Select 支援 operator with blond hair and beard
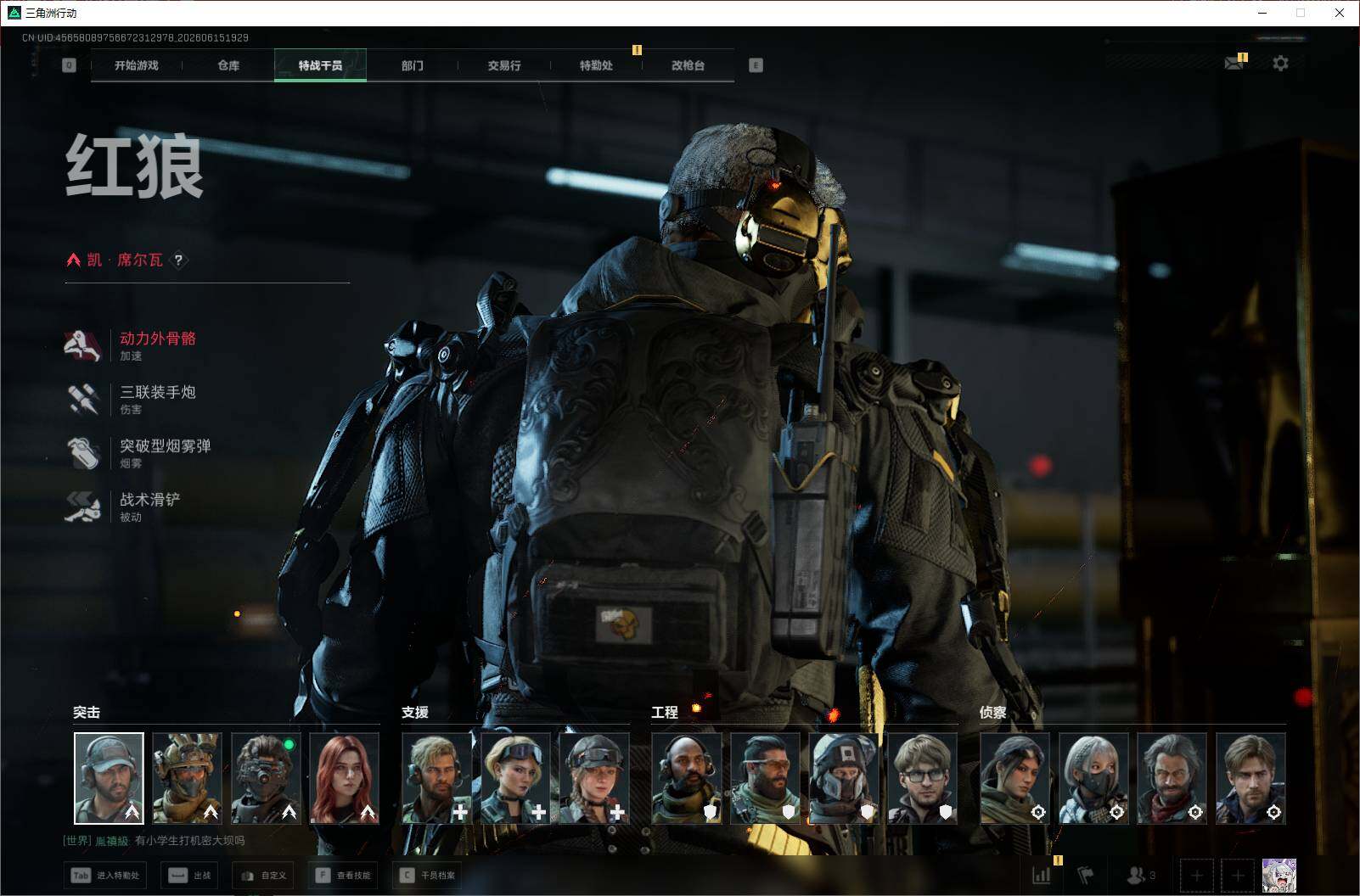The height and width of the screenshot is (896, 1360). [x=437, y=778]
